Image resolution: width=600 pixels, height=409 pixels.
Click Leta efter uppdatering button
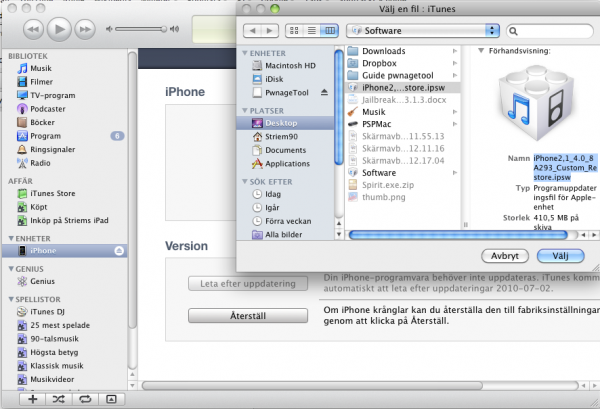point(248,284)
